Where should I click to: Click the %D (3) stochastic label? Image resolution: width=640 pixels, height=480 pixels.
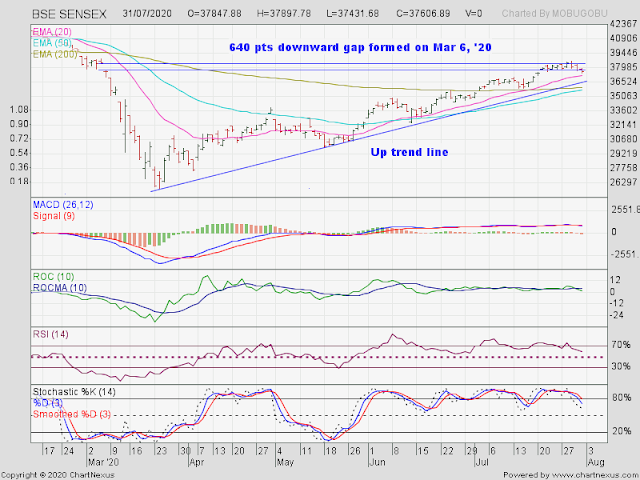[48, 403]
